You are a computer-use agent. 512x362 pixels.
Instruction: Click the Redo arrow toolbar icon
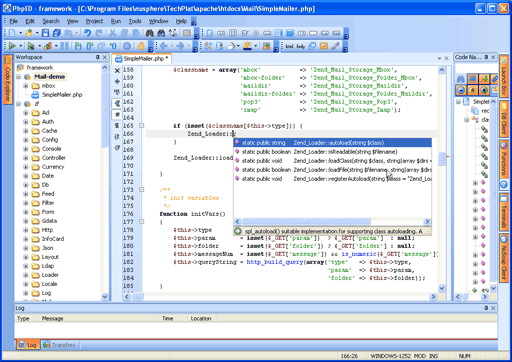[x=99, y=33]
